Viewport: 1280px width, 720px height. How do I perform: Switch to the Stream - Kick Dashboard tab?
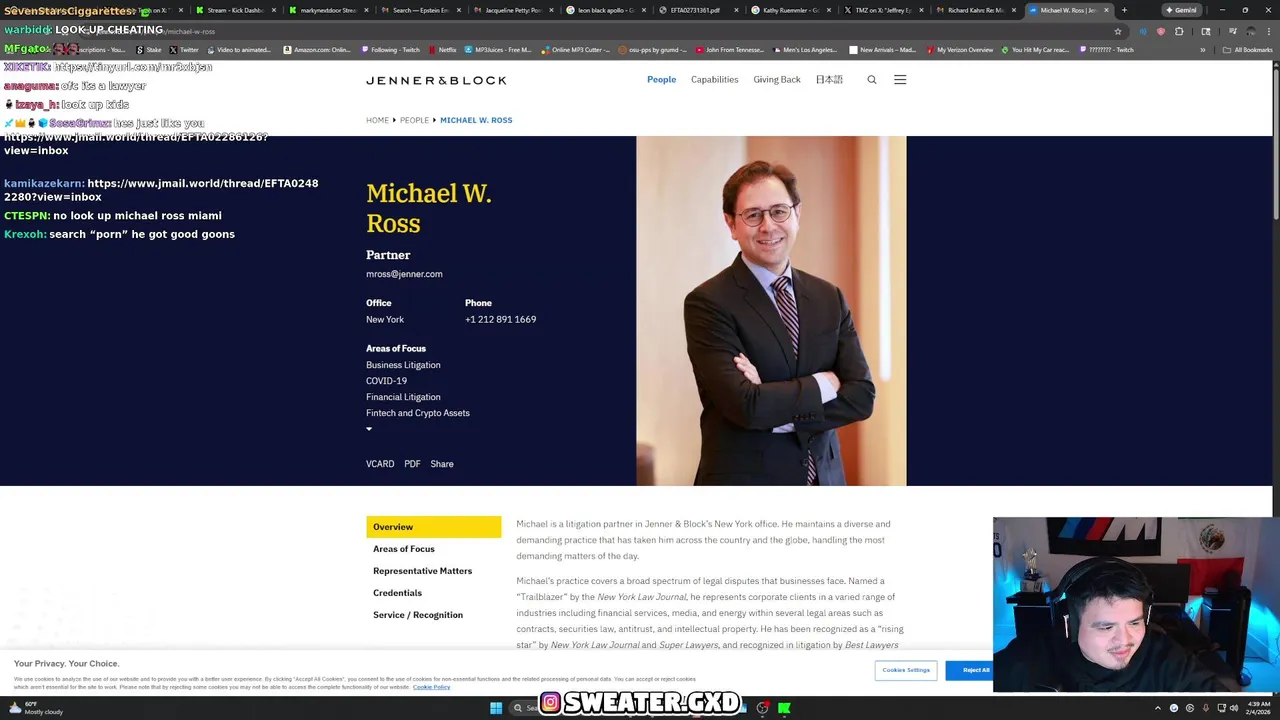point(235,10)
